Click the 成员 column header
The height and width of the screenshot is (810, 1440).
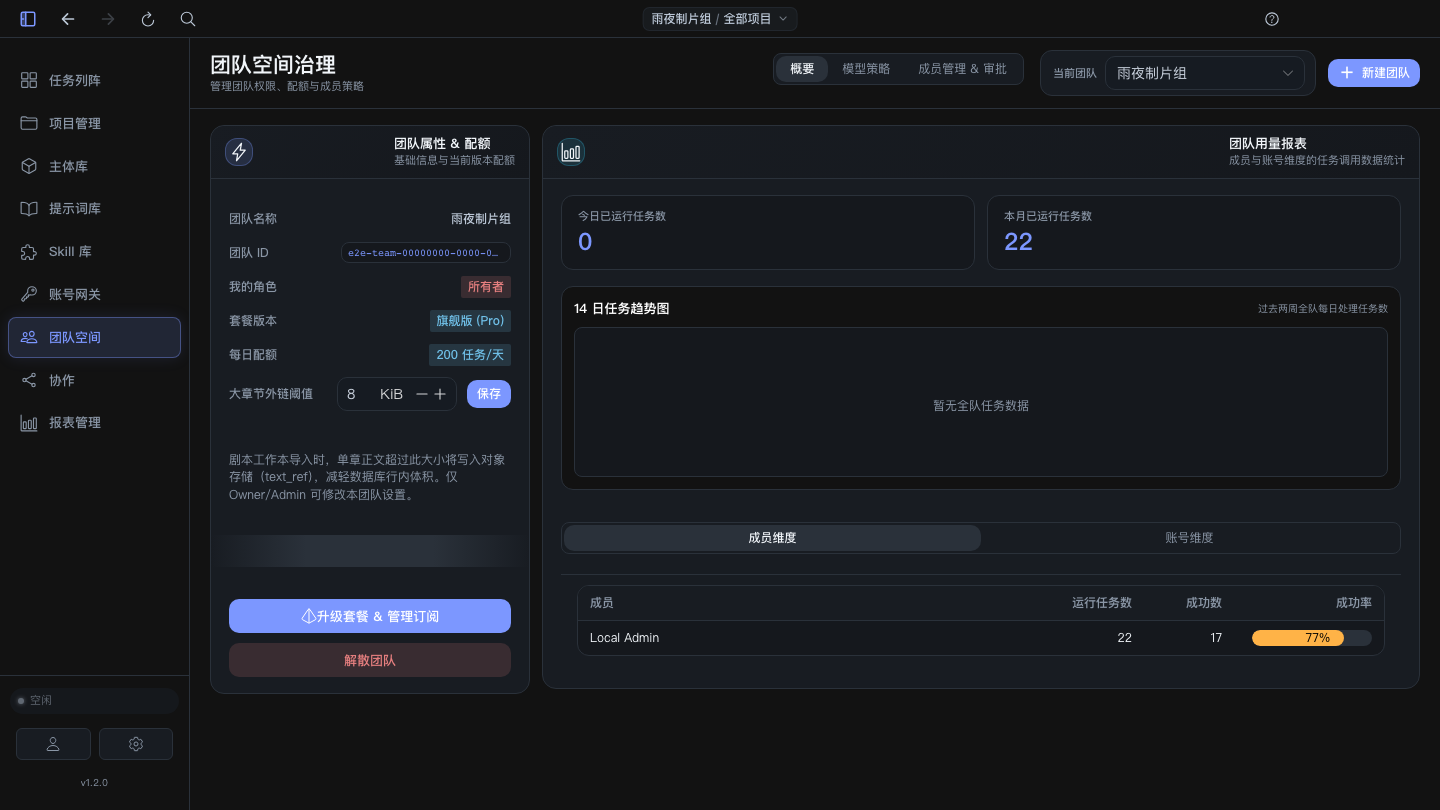click(x=602, y=603)
